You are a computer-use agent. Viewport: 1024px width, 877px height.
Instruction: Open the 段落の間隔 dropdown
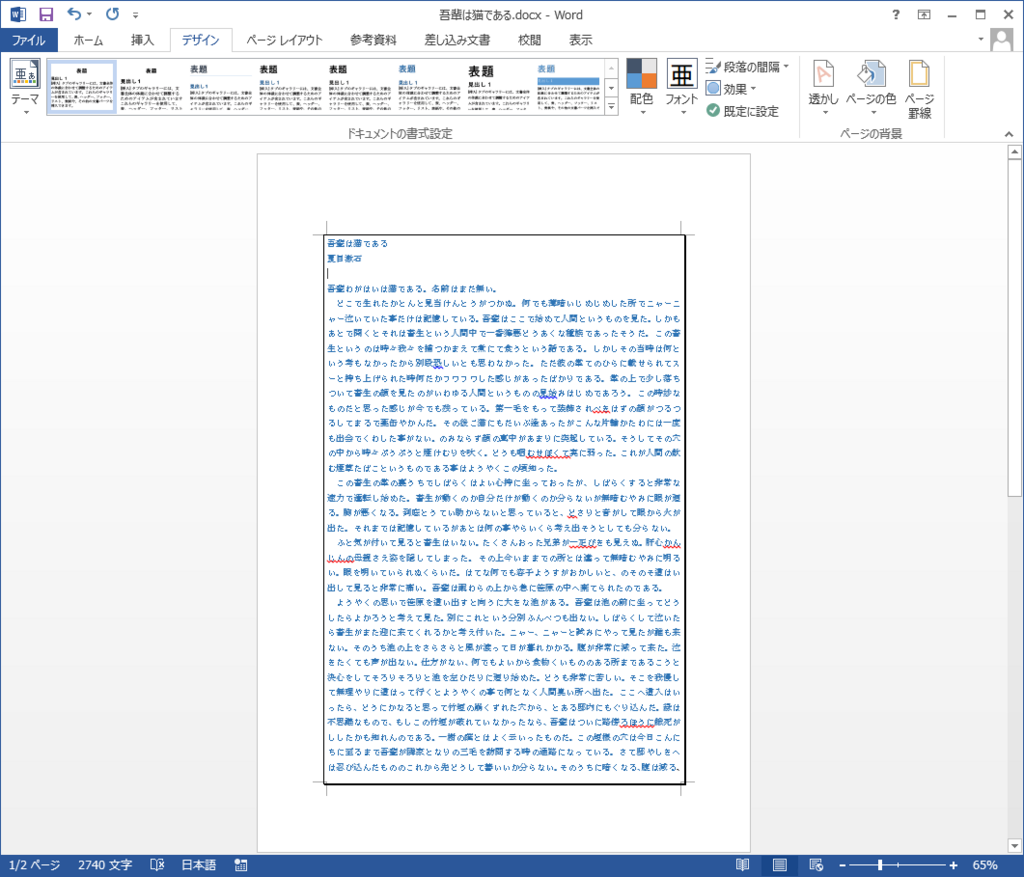coord(748,67)
